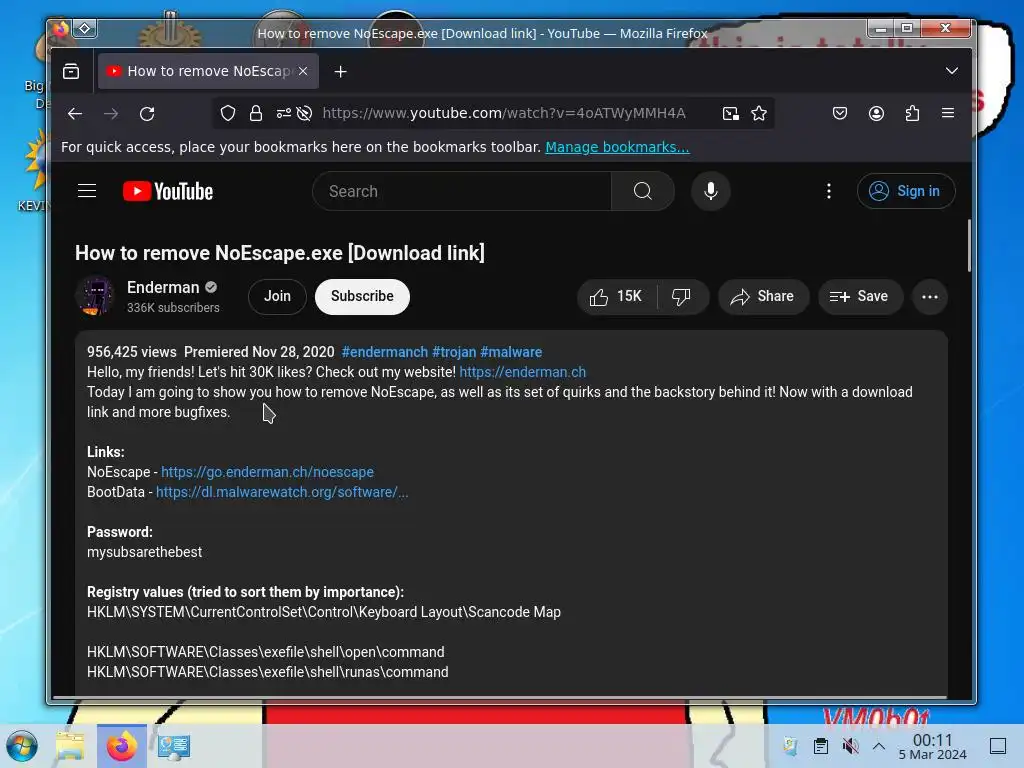Open the Manage bookmarks link
The height and width of the screenshot is (768, 1024).
tap(617, 147)
